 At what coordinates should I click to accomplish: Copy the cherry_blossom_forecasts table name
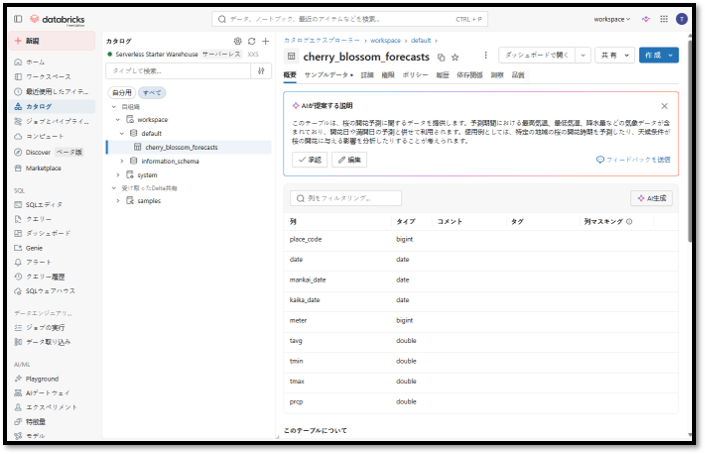441,57
